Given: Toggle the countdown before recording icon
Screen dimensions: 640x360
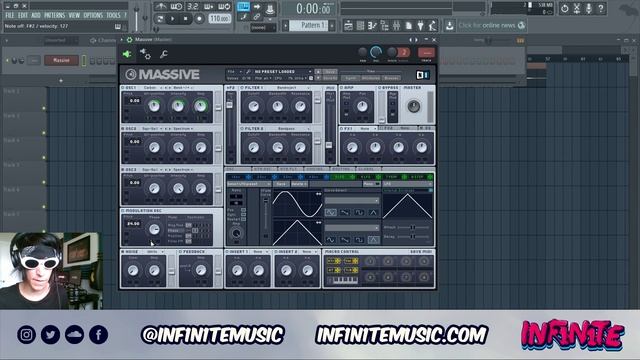Looking at the screenshot, I should [192, 7].
